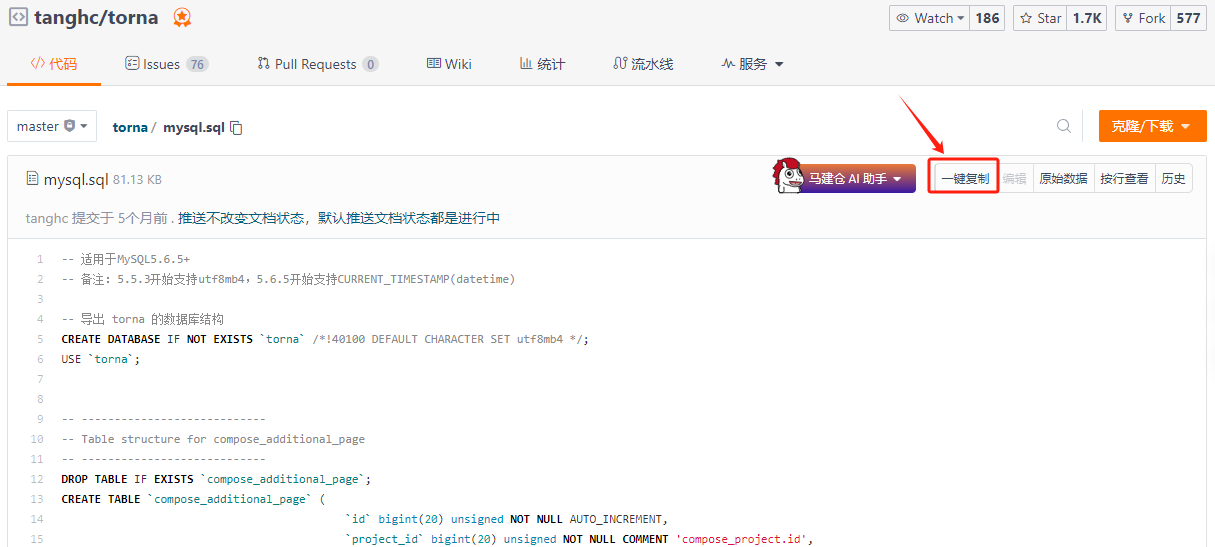Click the CREATE TABLE `compose_additional_page` line
Viewport: 1215px width, 547px height.
[x=193, y=499]
